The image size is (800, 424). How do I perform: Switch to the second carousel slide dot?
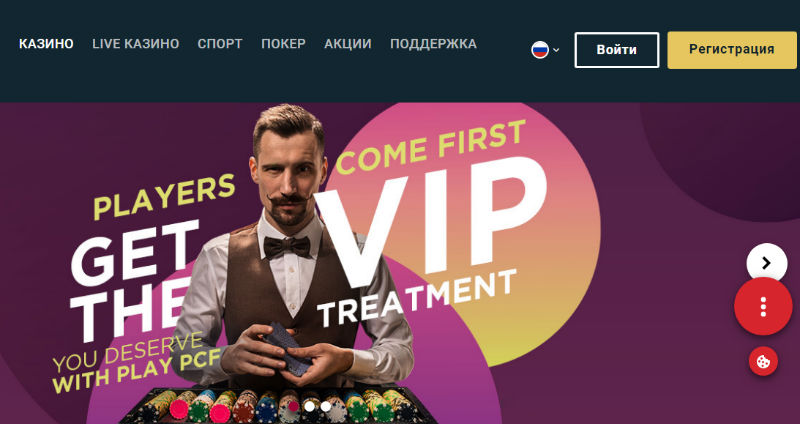(309, 407)
